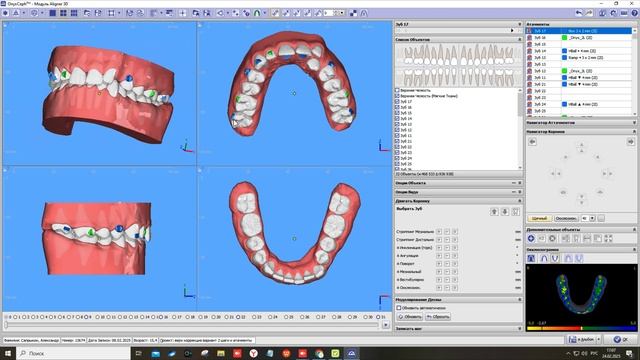Open value dropdown beside Окклюзионн. button
Image resolution: width=640 pixels, height=360 pixels.
pos(592,218)
